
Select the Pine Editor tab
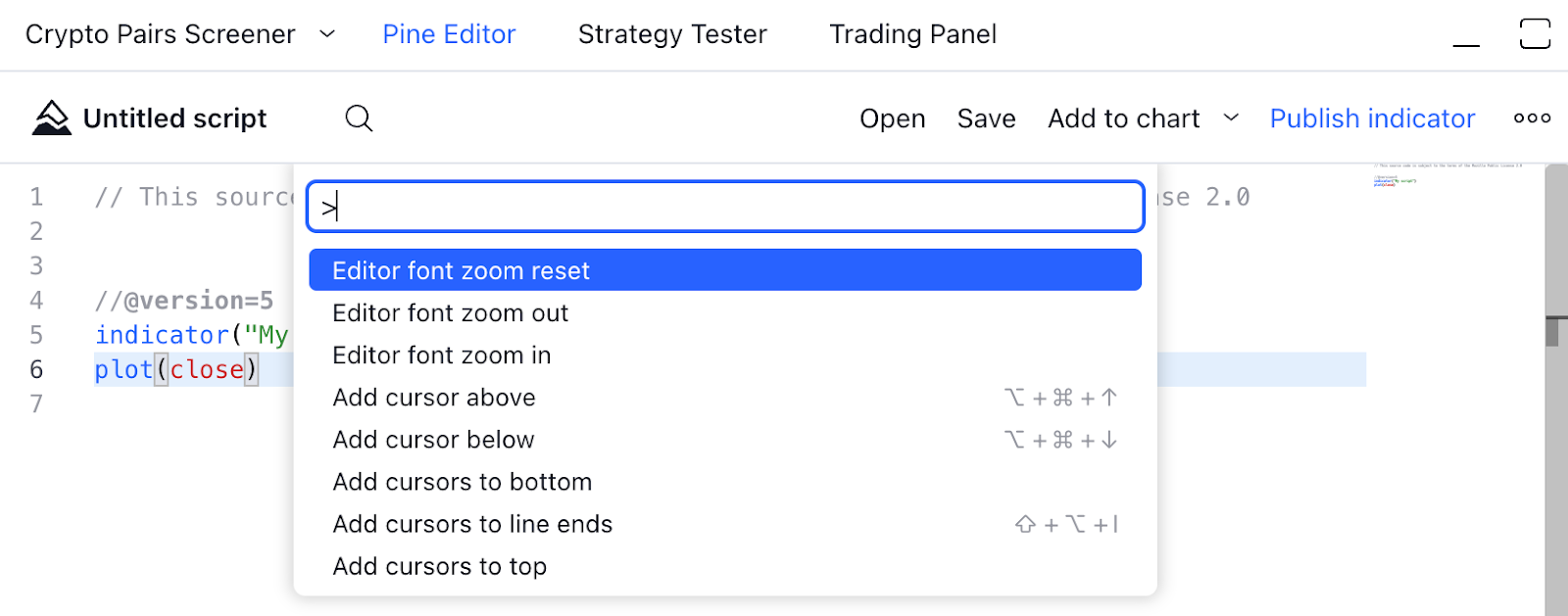click(449, 34)
